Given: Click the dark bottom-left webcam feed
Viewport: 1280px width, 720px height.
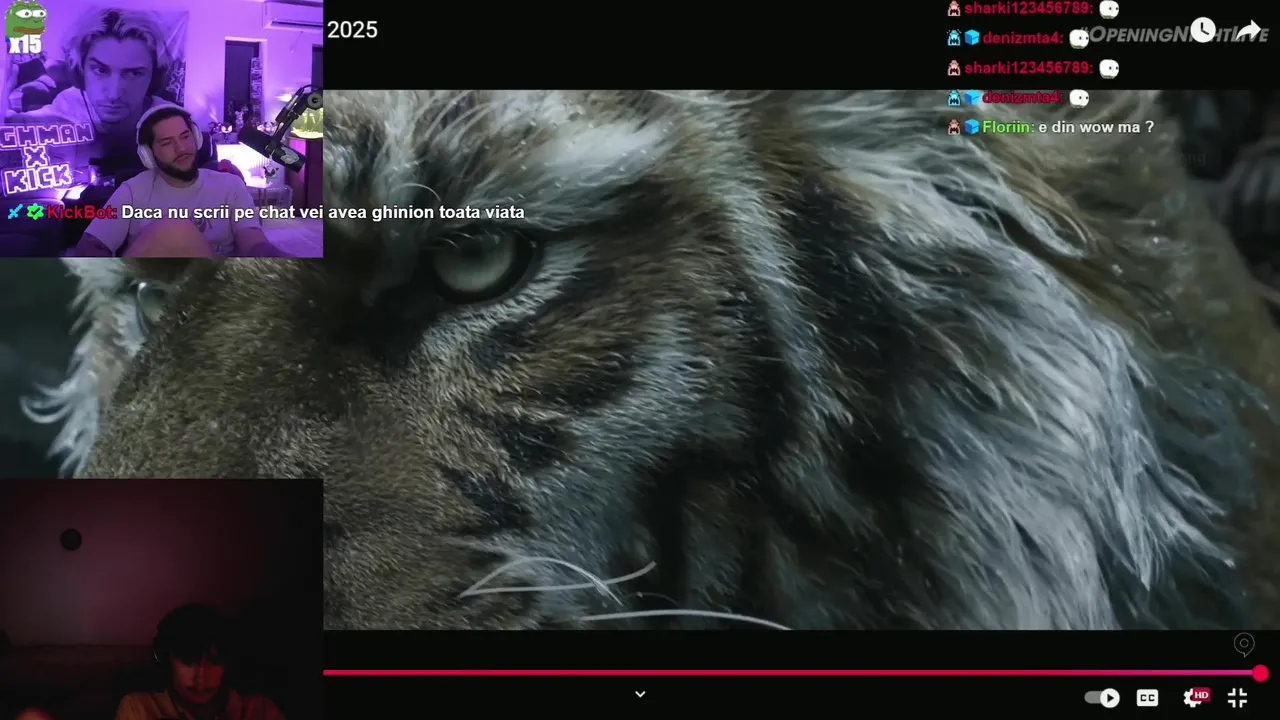Looking at the screenshot, I should [x=161, y=599].
